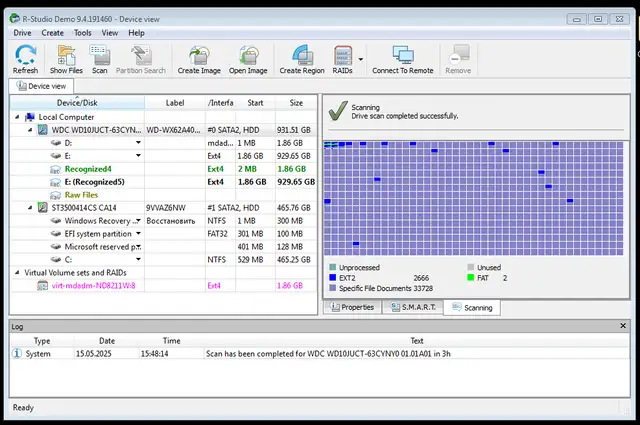Viewport: 640px width, 425px height.
Task: Click the EFI system partition icon
Action: click(x=56, y=234)
